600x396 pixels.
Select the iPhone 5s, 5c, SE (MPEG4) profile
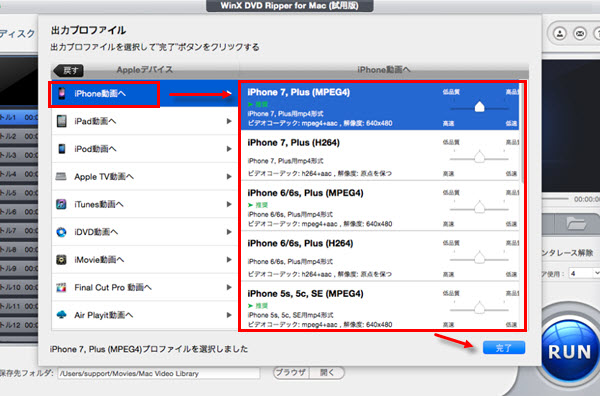click(380, 306)
